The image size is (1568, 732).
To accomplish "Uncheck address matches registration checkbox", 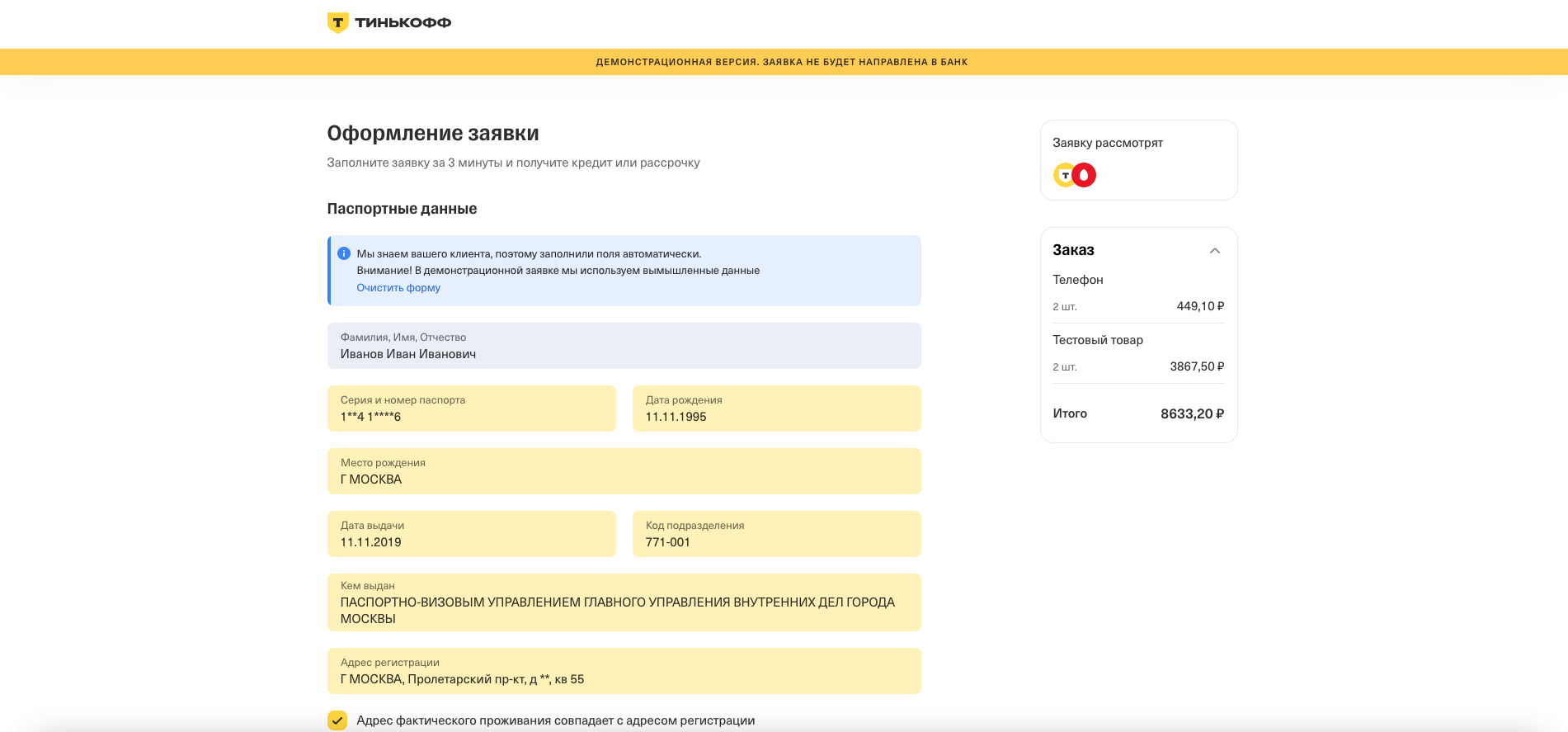I will click(337, 720).
